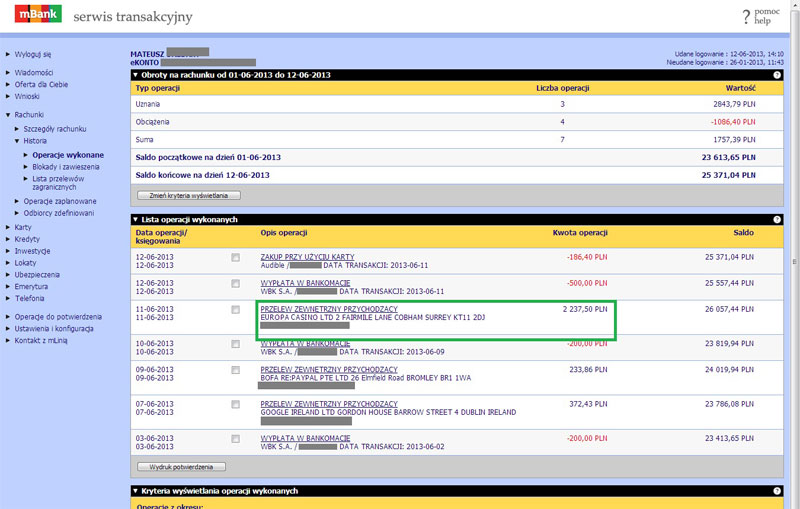Open the 03-06-2013 WYPŁATA W BANKOMACIE link
The height and width of the screenshot is (509, 800).
point(305,438)
